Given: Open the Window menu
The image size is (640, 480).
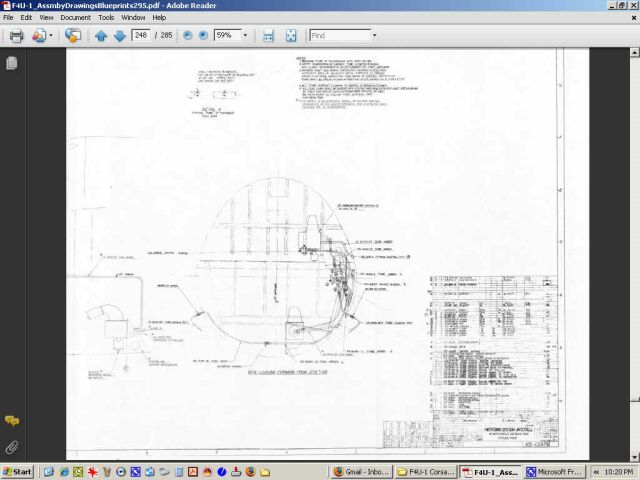Looking at the screenshot, I should [133, 18].
